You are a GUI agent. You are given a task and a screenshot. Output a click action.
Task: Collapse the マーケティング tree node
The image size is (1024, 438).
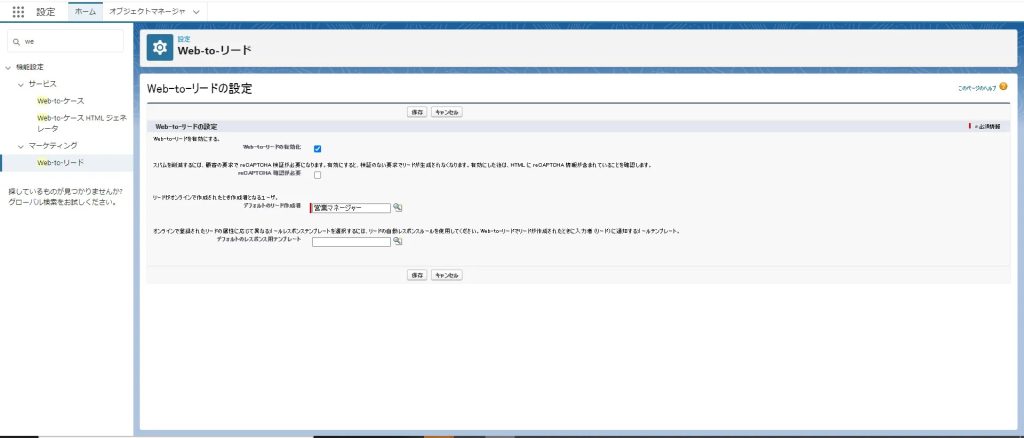21,146
